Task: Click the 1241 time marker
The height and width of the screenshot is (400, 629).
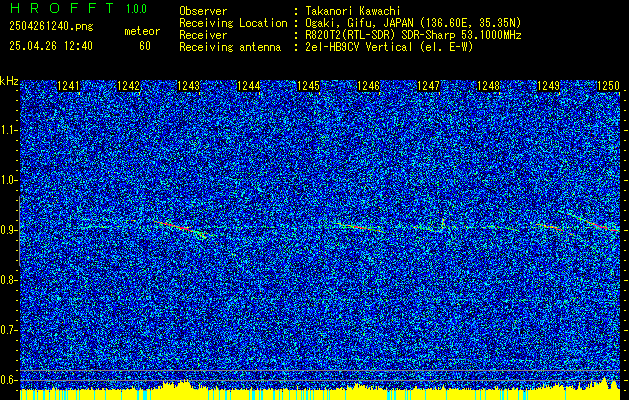Action: pyautogui.click(x=69, y=86)
